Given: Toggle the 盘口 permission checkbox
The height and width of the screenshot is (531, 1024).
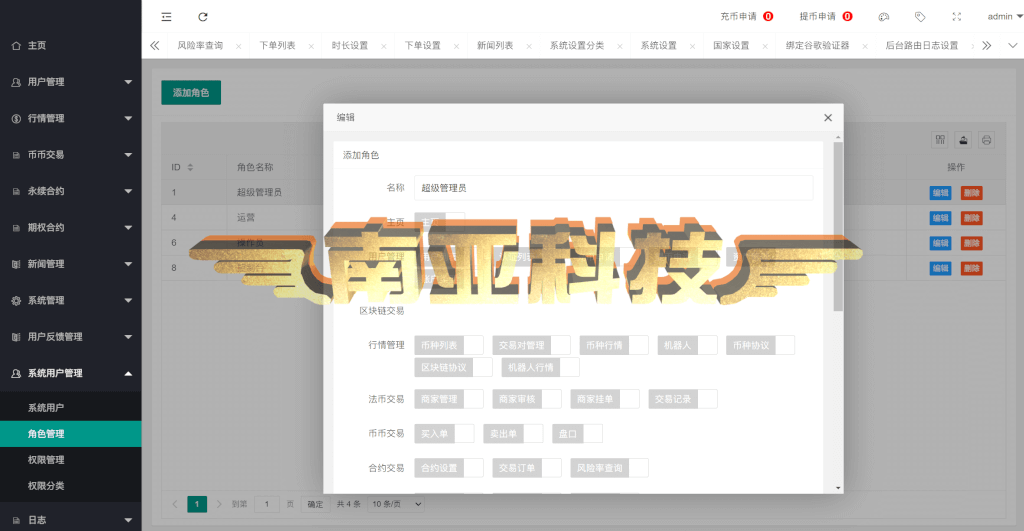Looking at the screenshot, I should pos(577,434).
